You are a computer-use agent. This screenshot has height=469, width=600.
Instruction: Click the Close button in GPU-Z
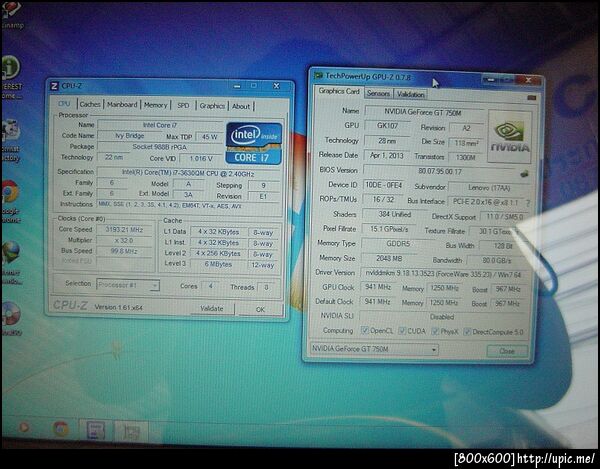(507, 351)
